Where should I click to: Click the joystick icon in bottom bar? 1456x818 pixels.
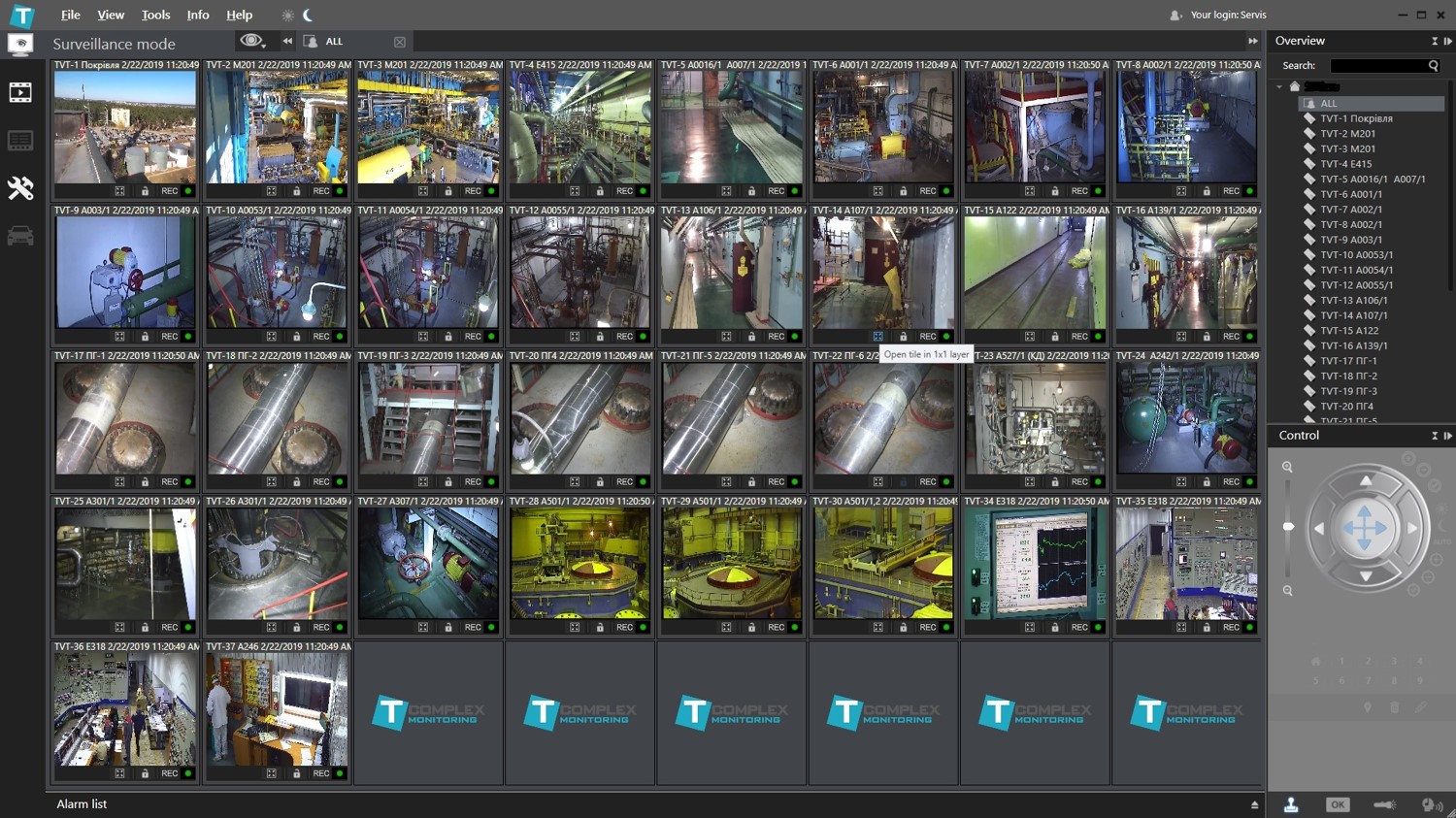(1291, 804)
